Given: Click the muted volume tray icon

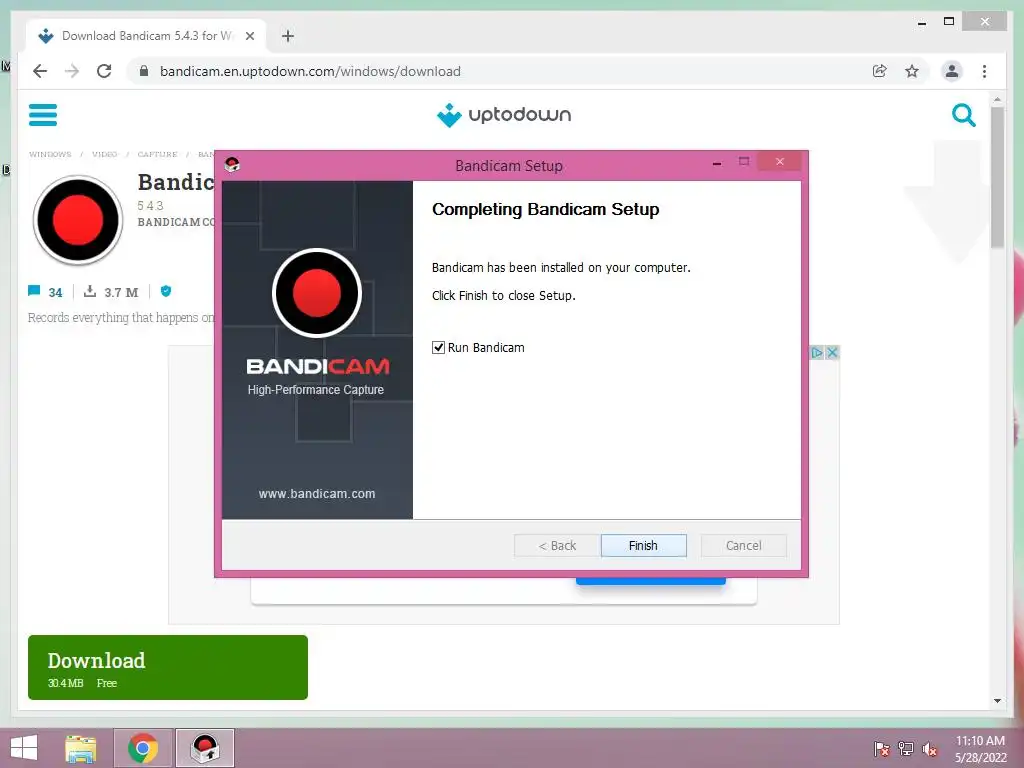Looking at the screenshot, I should click(930, 749).
